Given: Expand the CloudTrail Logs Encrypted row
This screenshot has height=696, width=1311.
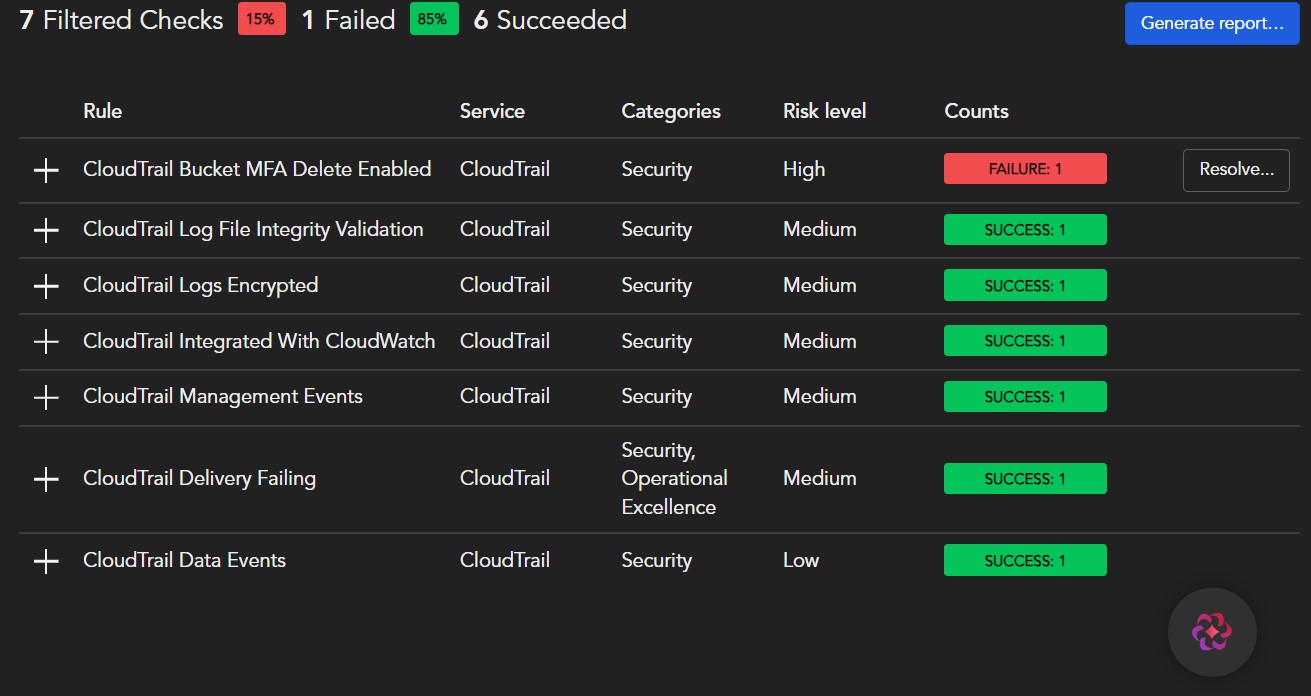Looking at the screenshot, I should [46, 285].
